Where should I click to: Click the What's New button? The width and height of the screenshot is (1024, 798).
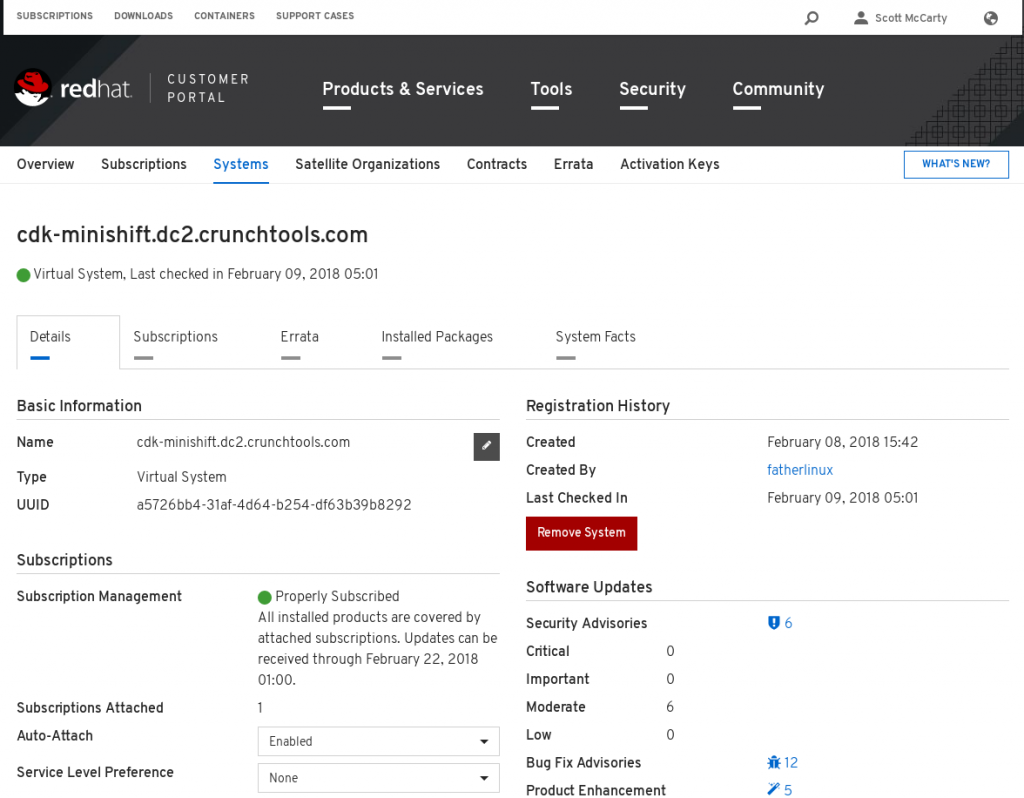pyautogui.click(x=955, y=164)
